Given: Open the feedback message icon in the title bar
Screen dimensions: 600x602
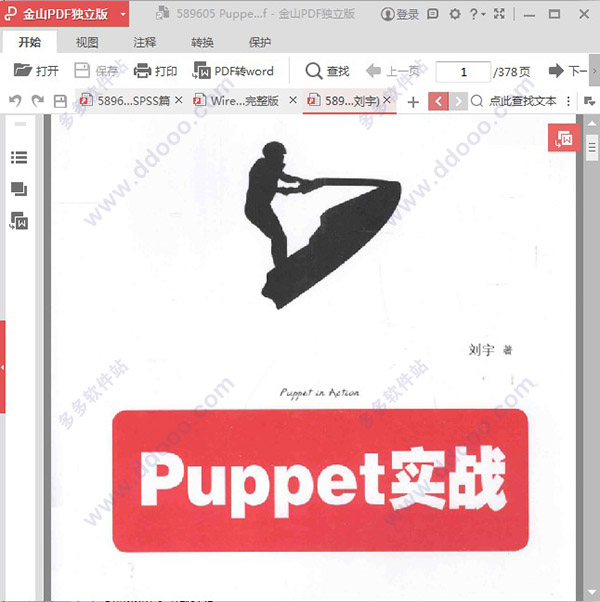Looking at the screenshot, I should pyautogui.click(x=433, y=14).
